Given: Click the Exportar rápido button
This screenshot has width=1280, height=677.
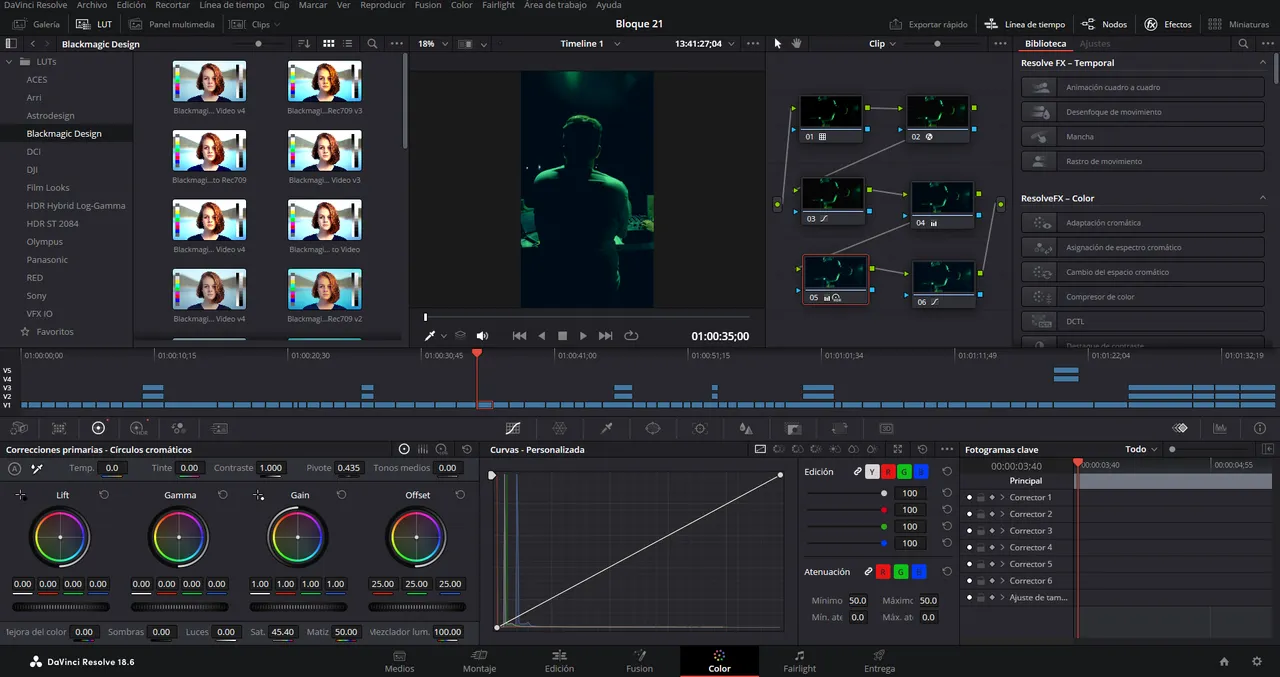Looking at the screenshot, I should 929,24.
